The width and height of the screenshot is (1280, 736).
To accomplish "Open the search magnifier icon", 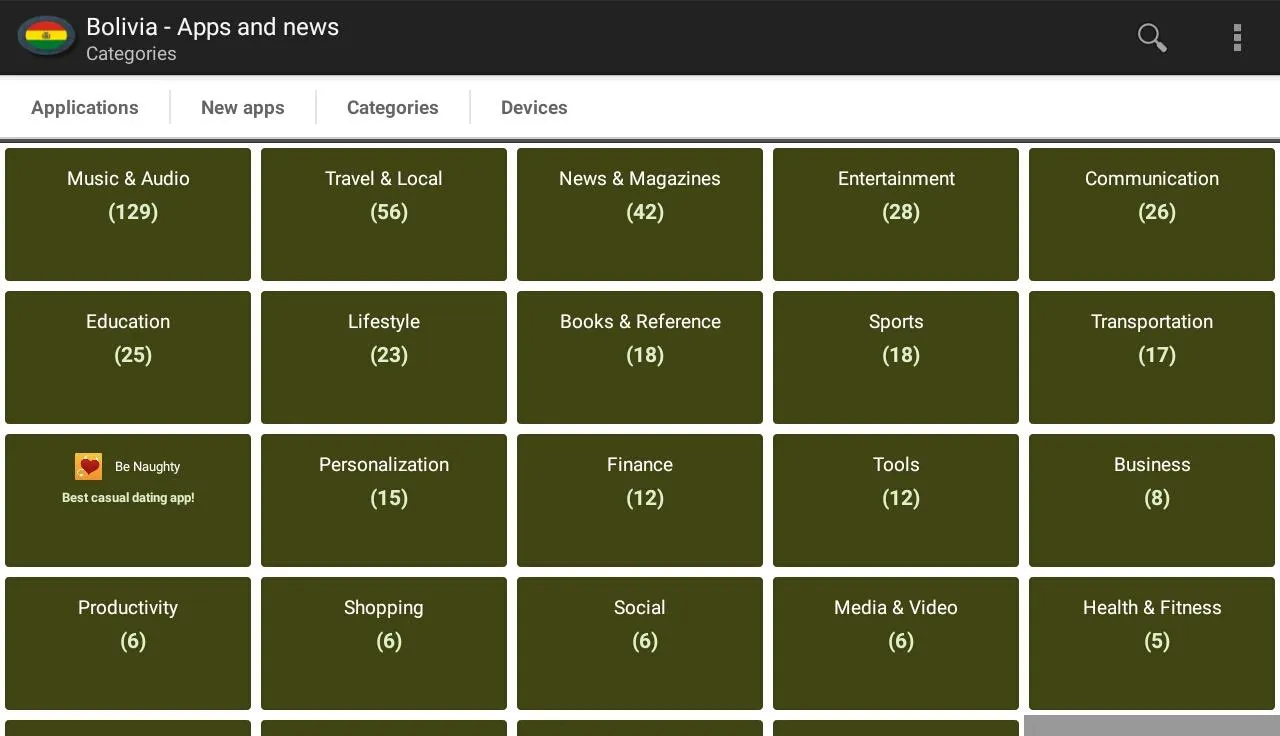I will tap(1152, 38).
